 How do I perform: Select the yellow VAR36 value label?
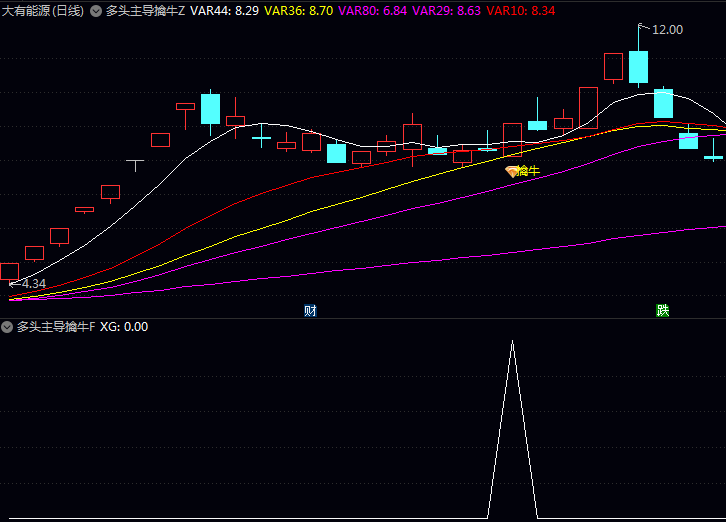pyautogui.click(x=298, y=11)
